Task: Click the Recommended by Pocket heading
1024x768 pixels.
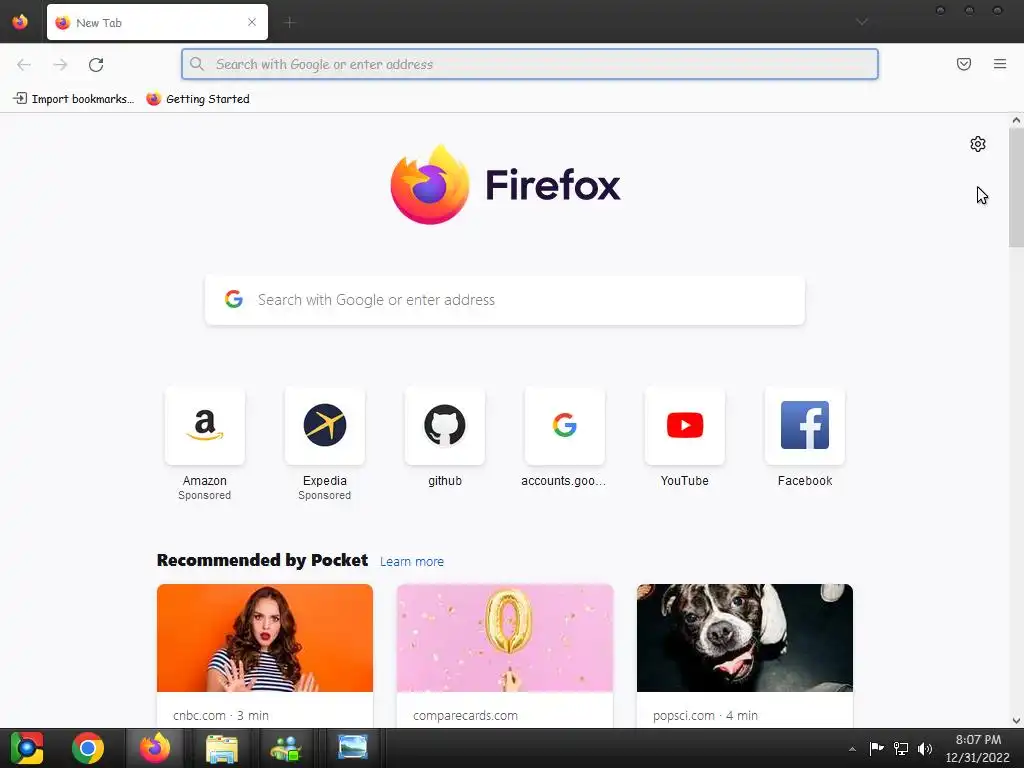Action: [x=263, y=560]
